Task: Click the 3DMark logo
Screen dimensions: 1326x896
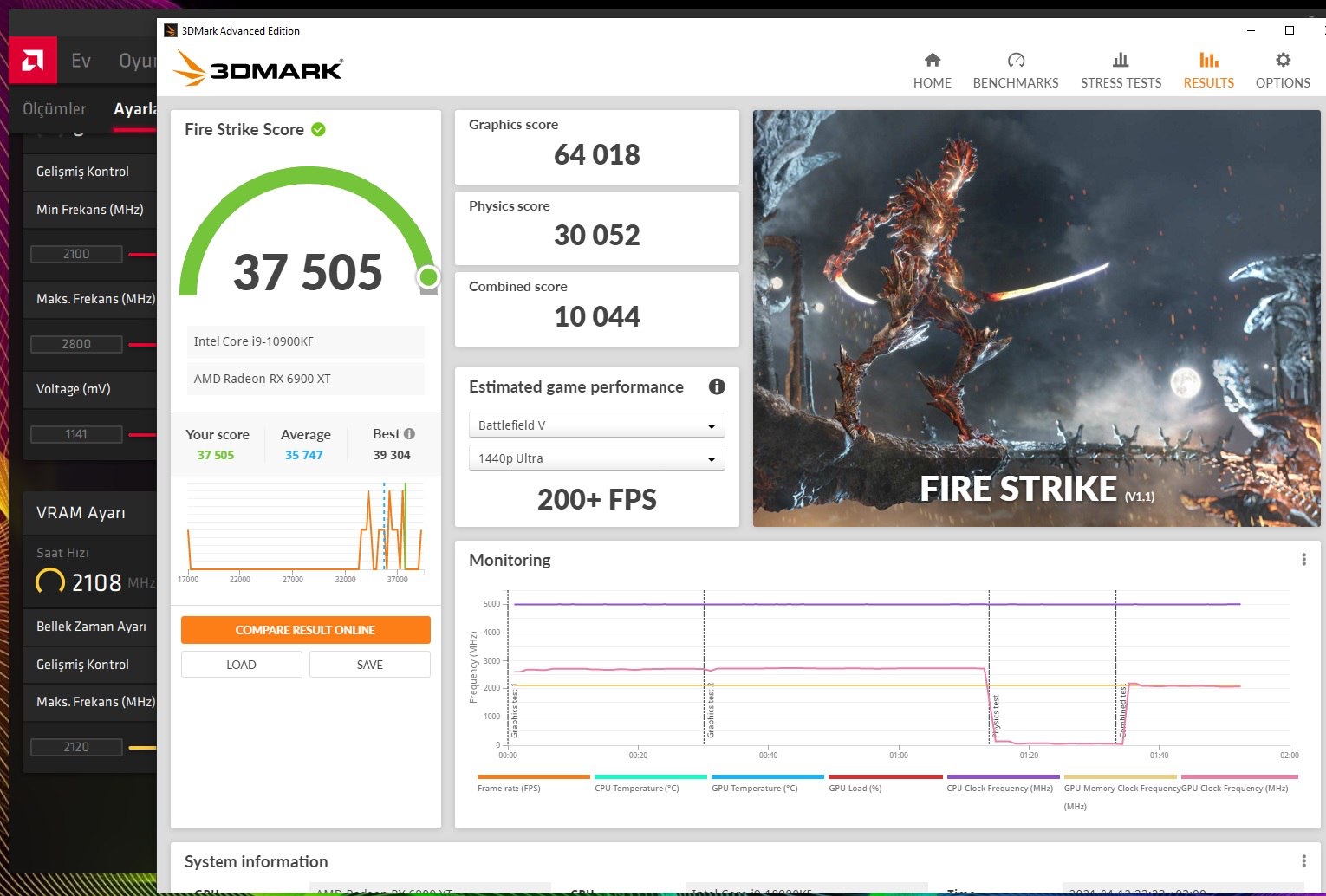Action: [258, 68]
